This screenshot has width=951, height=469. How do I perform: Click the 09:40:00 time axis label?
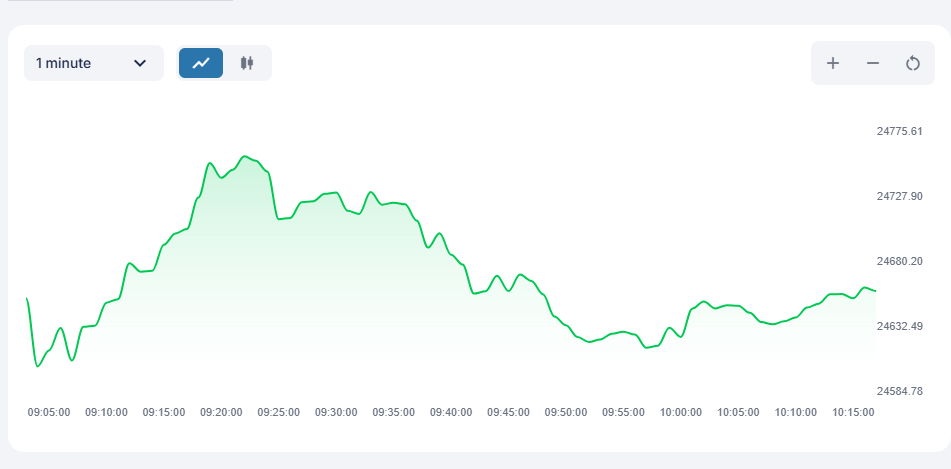(x=451, y=411)
